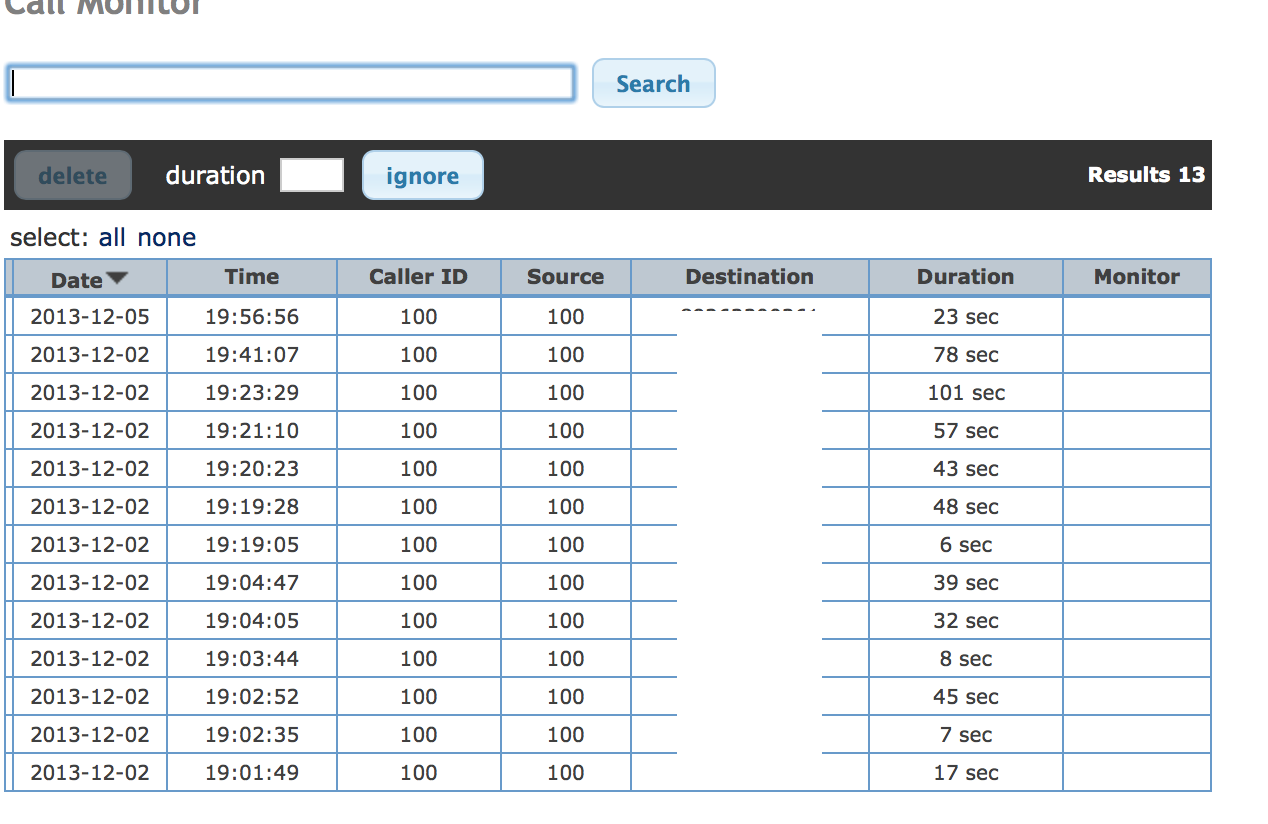Viewport: 1268px width, 824px height.
Task: Sort by the Time column header
Action: pyautogui.click(x=252, y=277)
